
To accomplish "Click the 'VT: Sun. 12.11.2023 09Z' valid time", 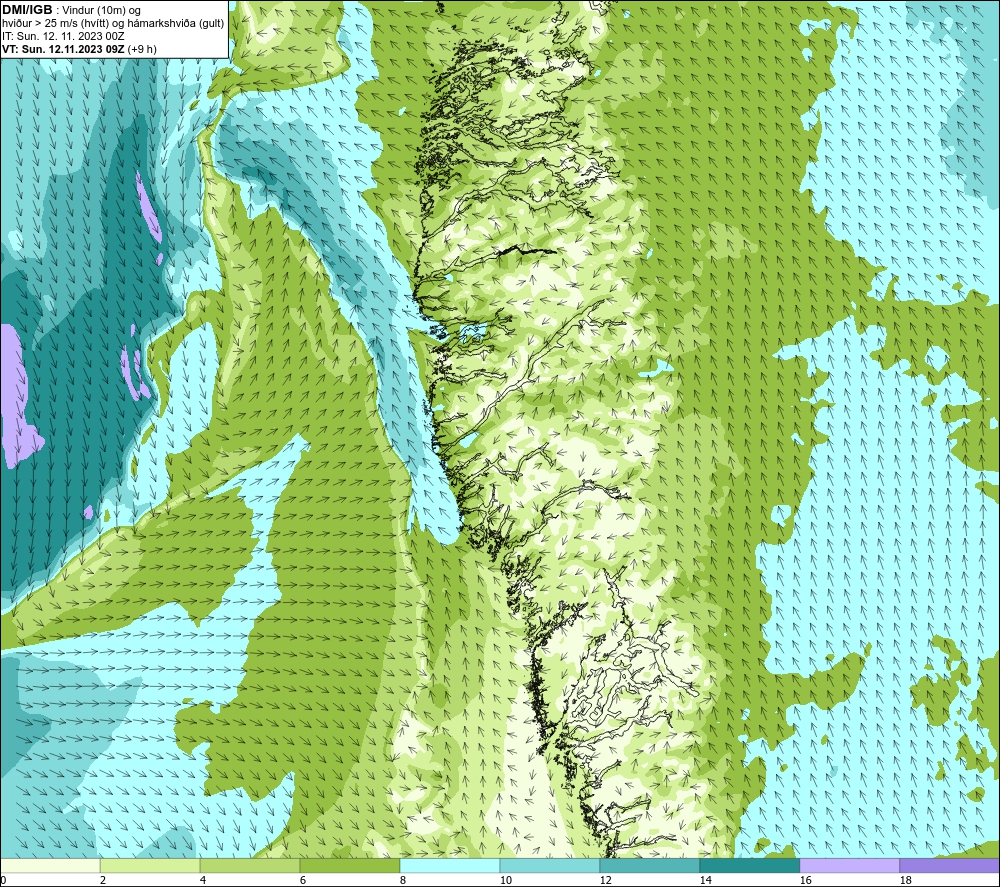I will pyautogui.click(x=63, y=49).
